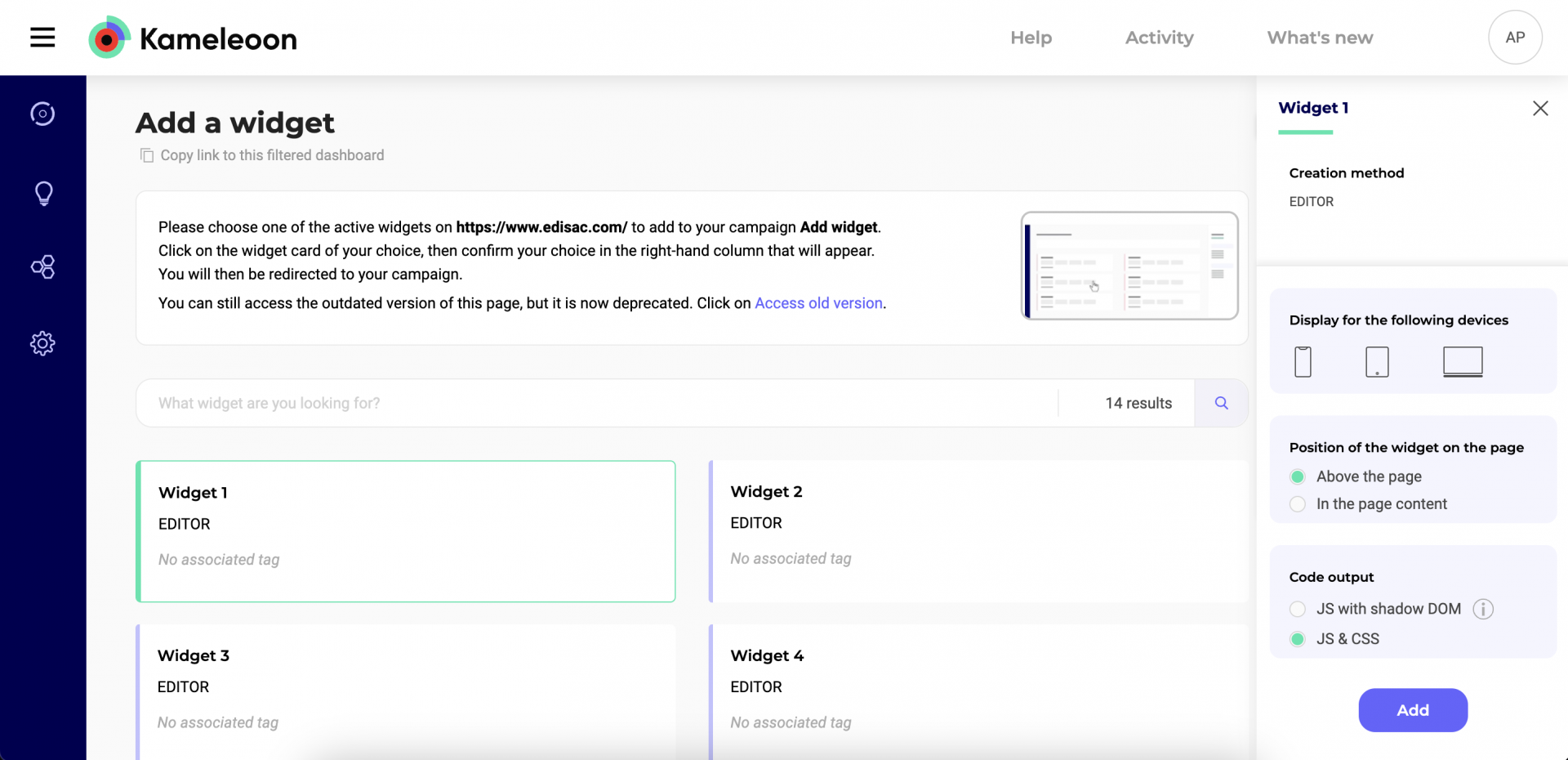Click the Kameleoon logo
This screenshot has width=1568, height=760.
193,38
